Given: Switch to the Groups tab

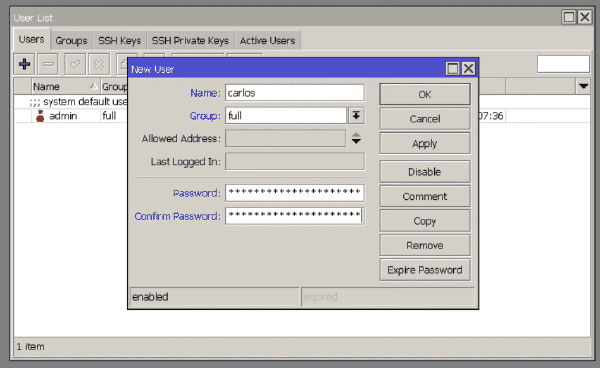Looking at the screenshot, I should pyautogui.click(x=72, y=41).
